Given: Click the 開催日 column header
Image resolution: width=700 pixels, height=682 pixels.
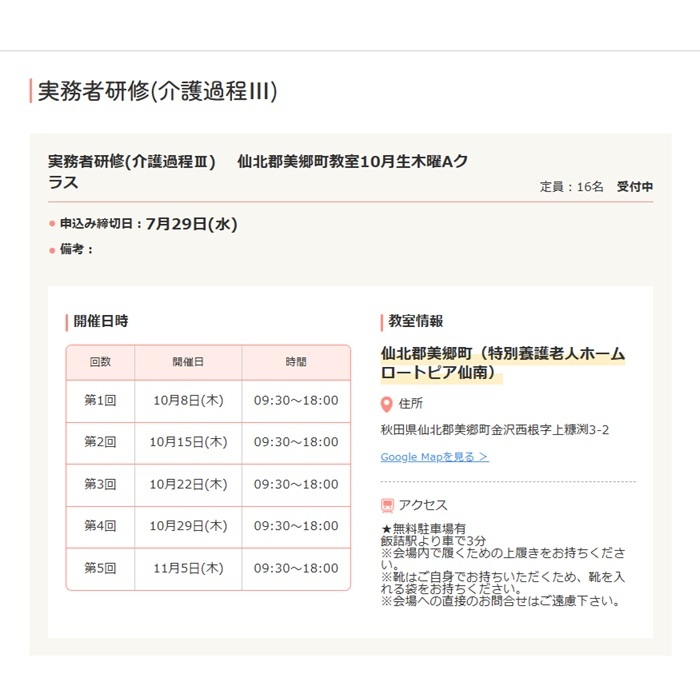Looking at the screenshot, I should [188, 362].
